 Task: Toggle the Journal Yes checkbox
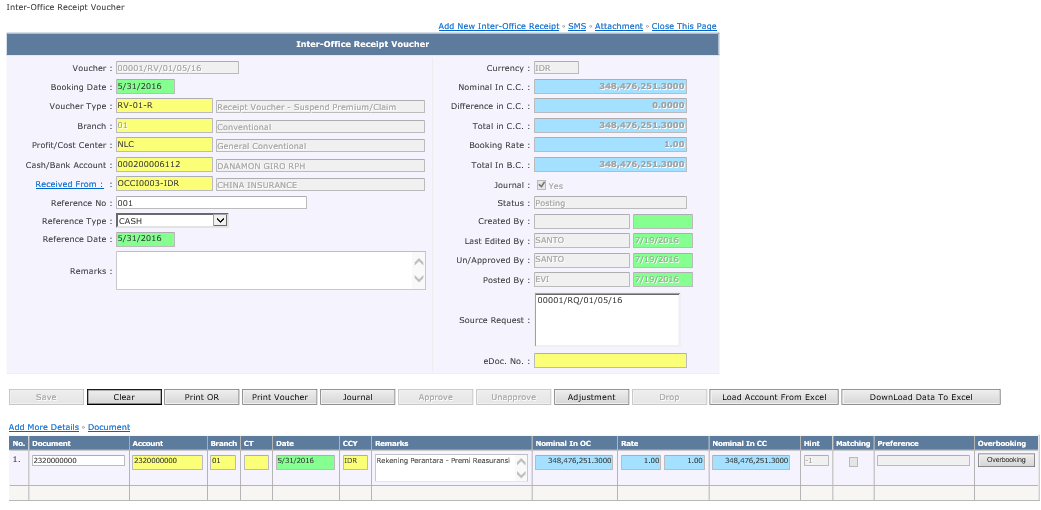541,185
